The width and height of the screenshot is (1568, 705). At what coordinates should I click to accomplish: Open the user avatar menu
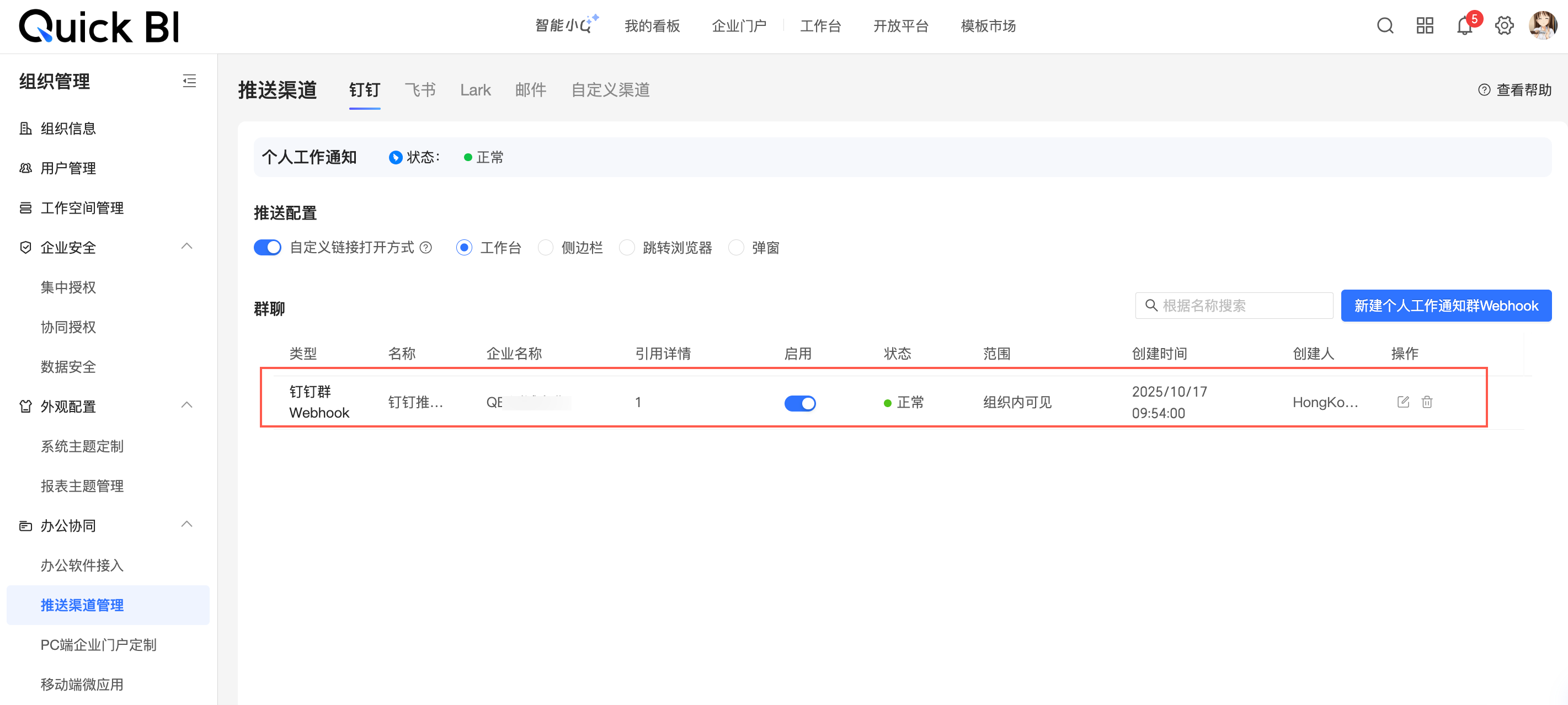[1543, 25]
